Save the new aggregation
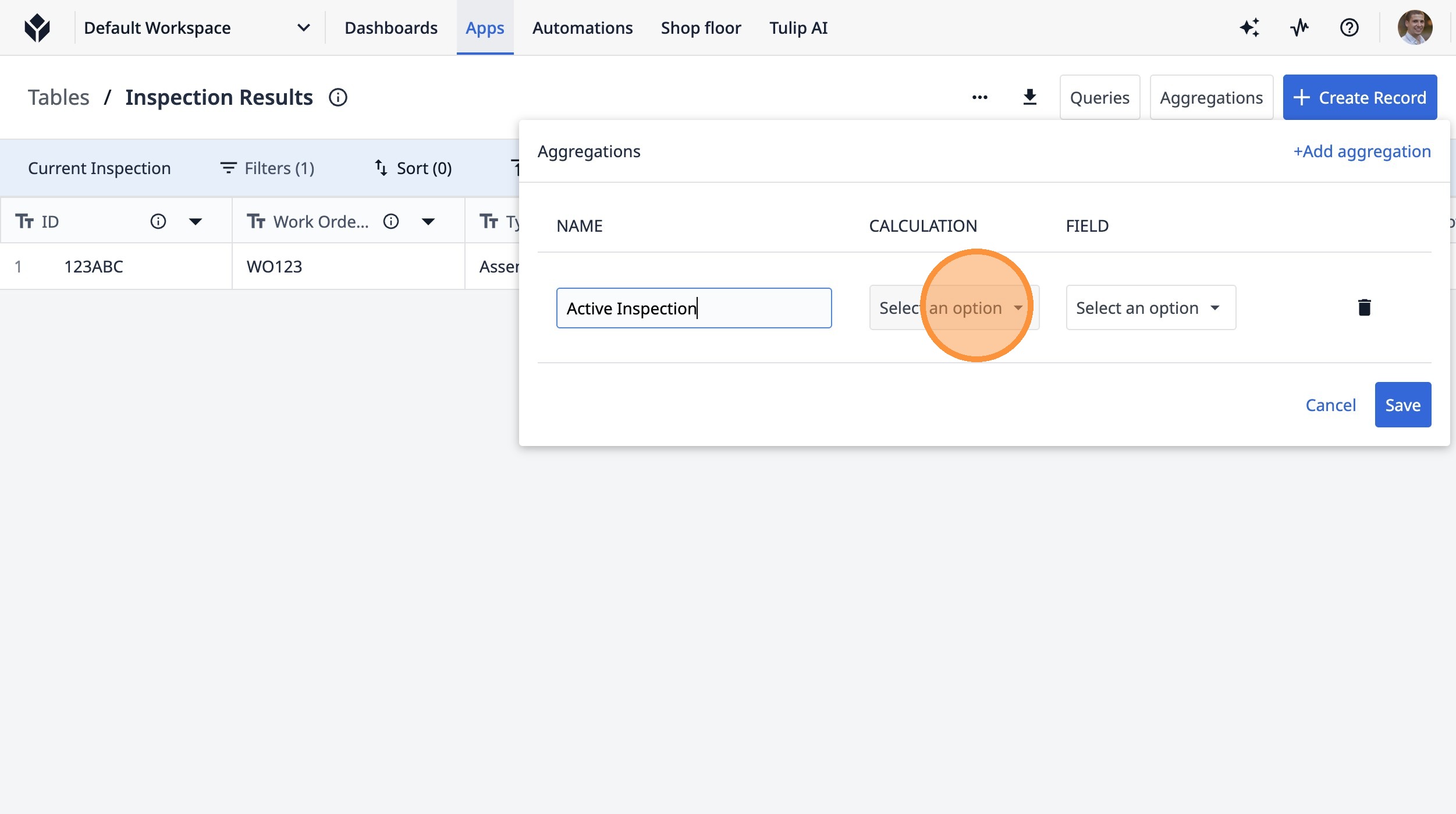 pyautogui.click(x=1402, y=405)
